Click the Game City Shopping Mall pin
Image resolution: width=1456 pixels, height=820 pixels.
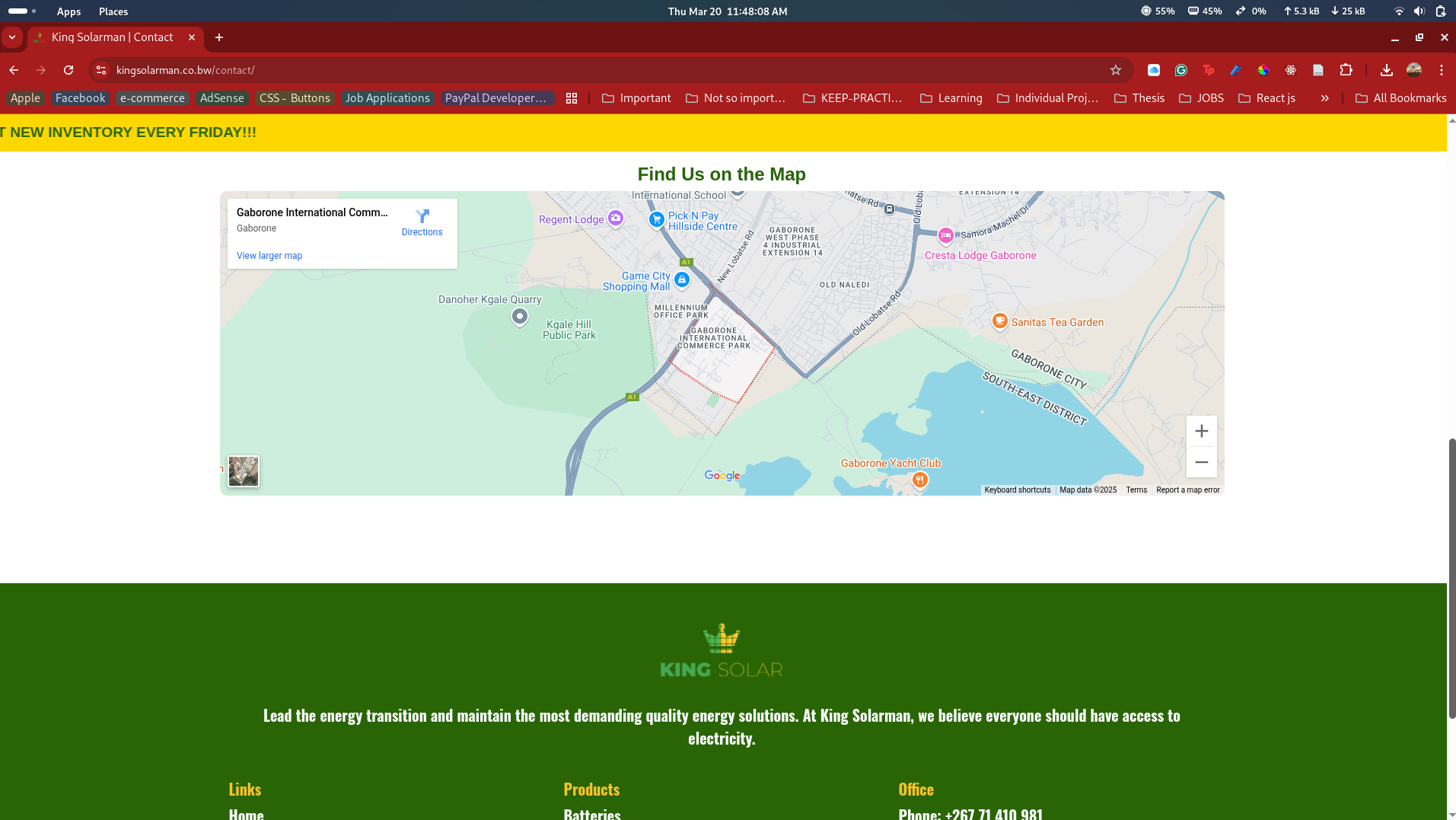coord(682,280)
